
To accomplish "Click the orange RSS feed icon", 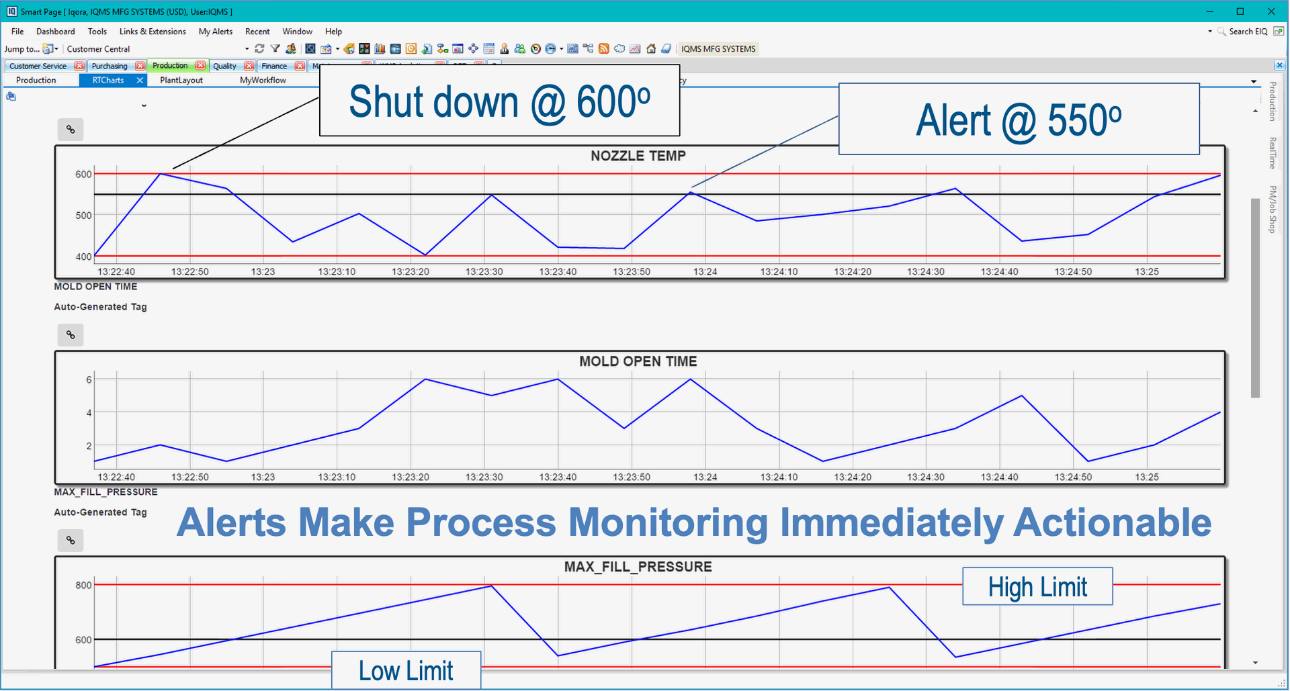I will pyautogui.click(x=604, y=48).
